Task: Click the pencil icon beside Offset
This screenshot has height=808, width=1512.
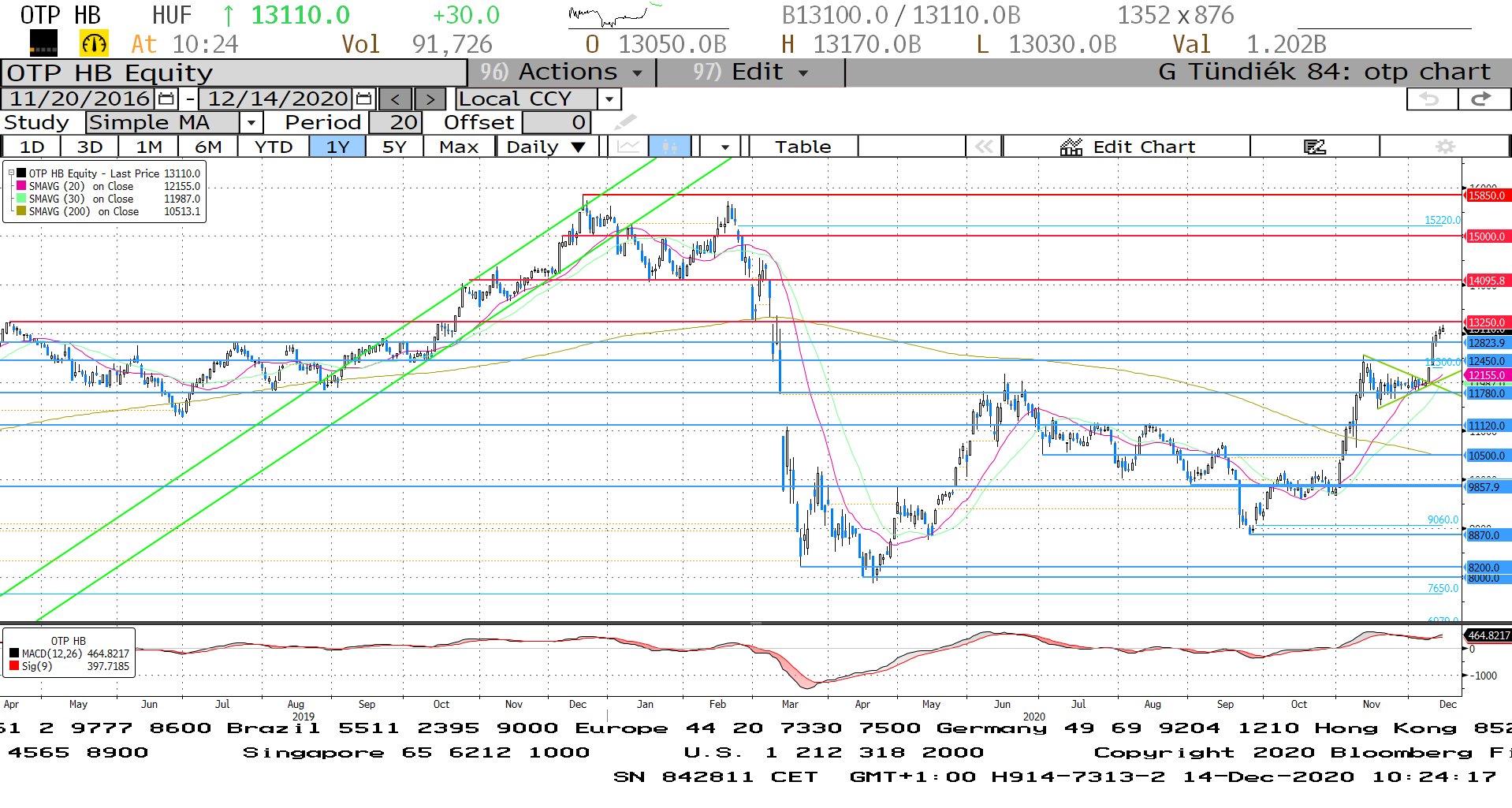Action: 625,122
